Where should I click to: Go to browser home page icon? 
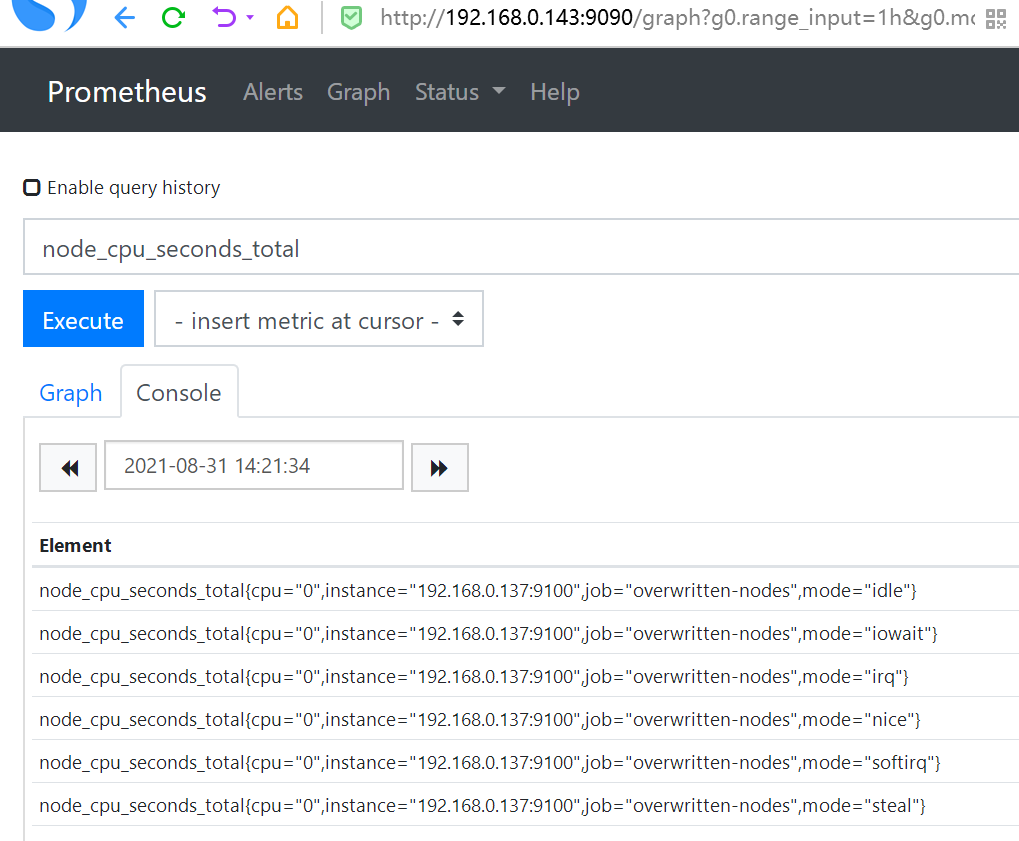[x=287, y=18]
